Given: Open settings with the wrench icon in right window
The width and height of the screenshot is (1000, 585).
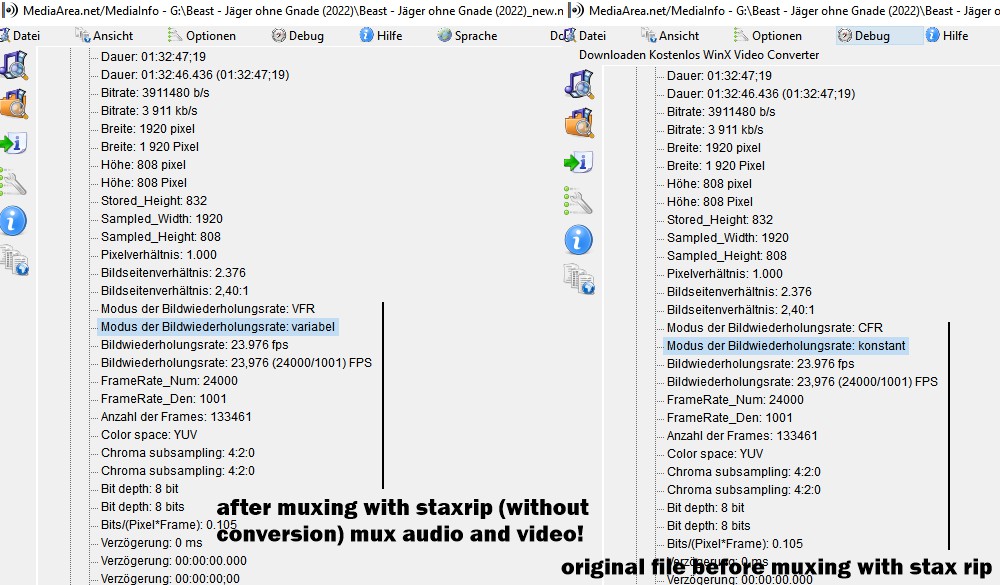Looking at the screenshot, I should [x=579, y=200].
